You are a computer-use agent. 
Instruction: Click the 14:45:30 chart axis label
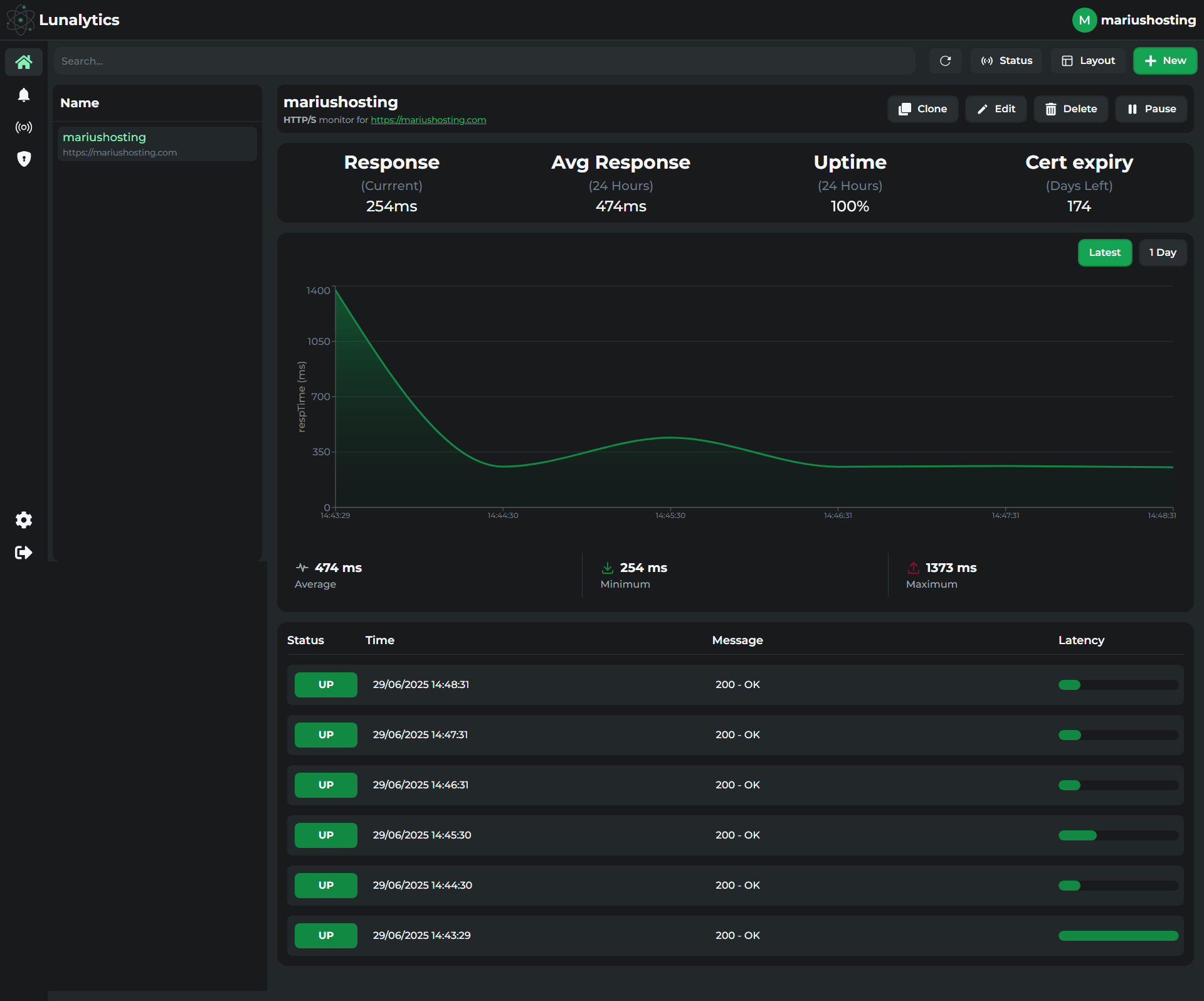click(670, 516)
